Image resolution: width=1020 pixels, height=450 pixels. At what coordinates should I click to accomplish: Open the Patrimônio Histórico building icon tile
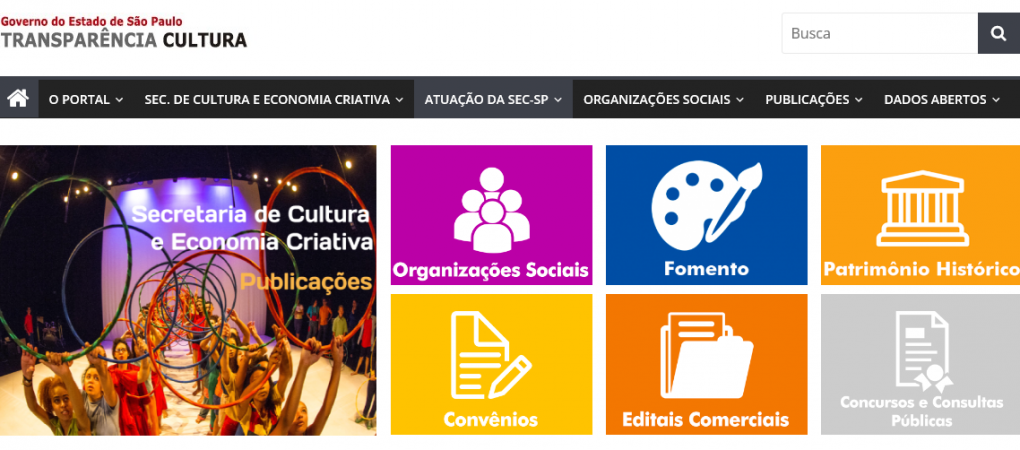pos(920,215)
